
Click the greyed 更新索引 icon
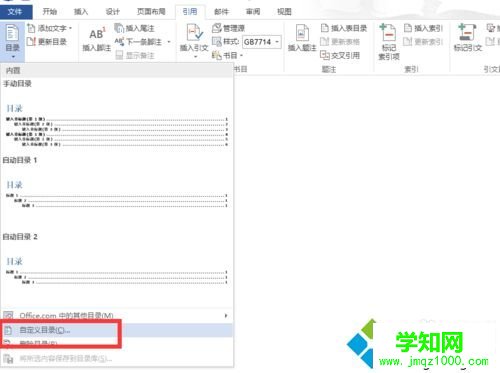pos(408,42)
